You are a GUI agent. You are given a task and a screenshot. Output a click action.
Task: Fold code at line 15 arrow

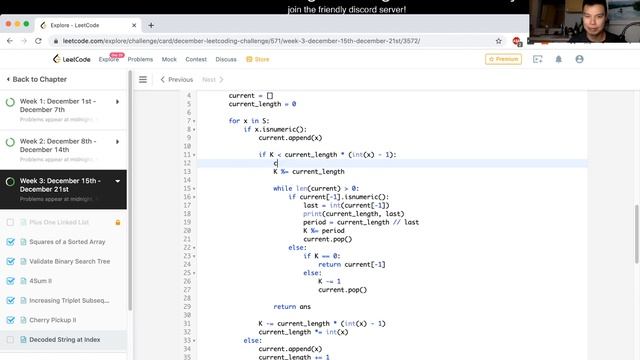[x=194, y=189]
